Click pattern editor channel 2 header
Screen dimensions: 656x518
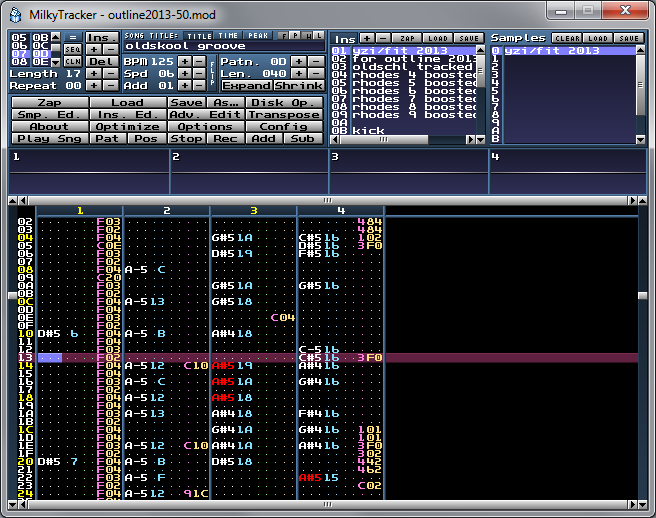(167, 210)
